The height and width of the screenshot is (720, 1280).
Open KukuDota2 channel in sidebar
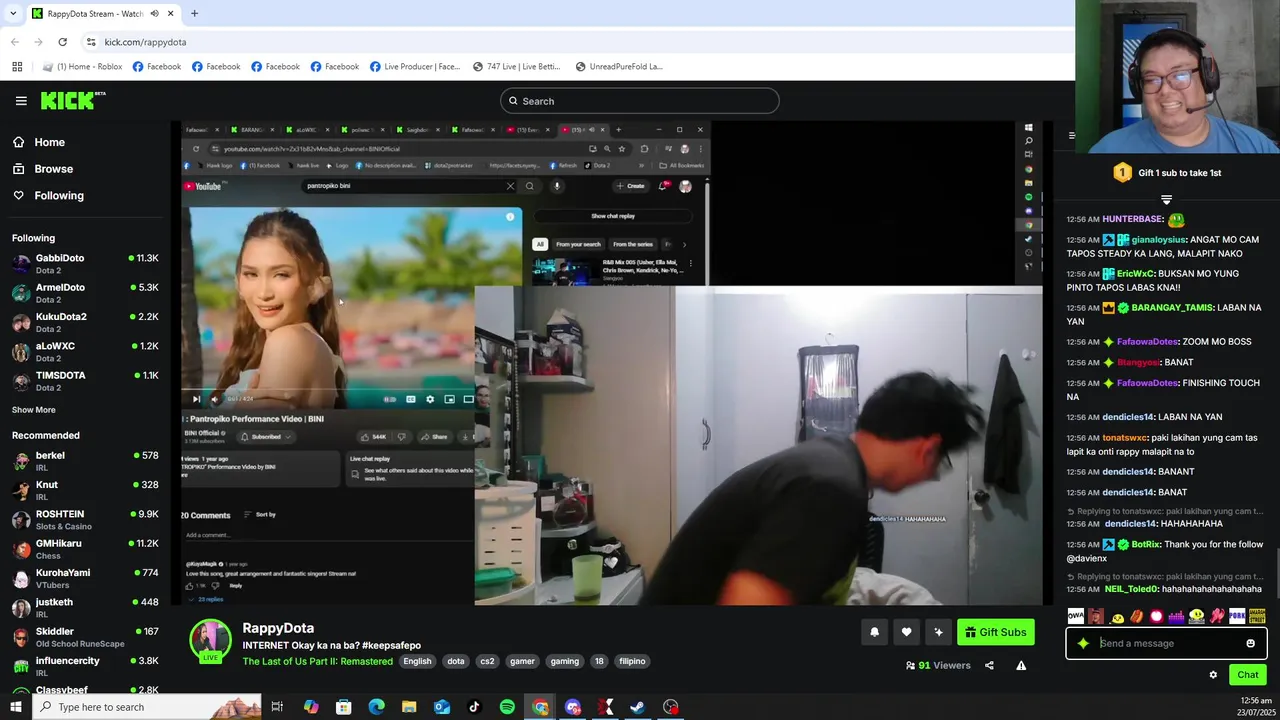86,322
